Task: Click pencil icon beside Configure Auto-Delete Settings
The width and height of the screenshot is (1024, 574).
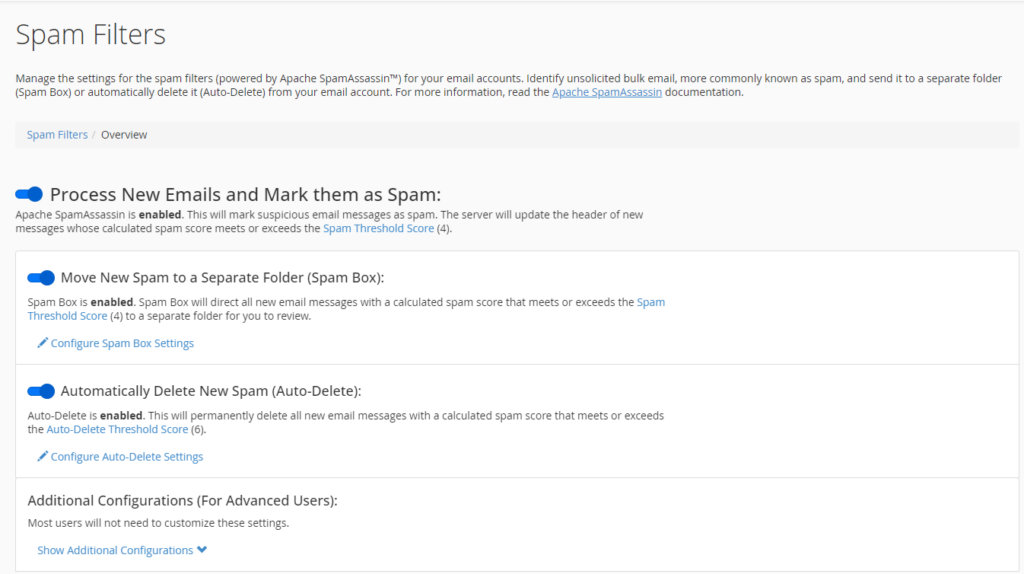Action: click(43, 456)
